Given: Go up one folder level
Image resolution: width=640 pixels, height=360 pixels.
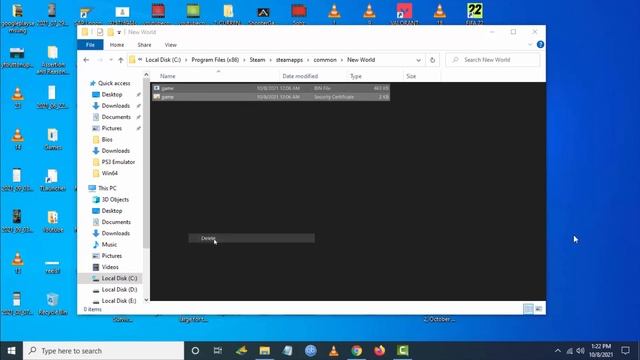Looking at the screenshot, I should [121, 60].
